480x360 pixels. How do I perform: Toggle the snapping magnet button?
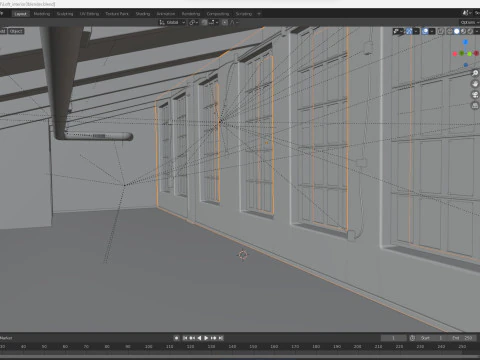coord(205,22)
